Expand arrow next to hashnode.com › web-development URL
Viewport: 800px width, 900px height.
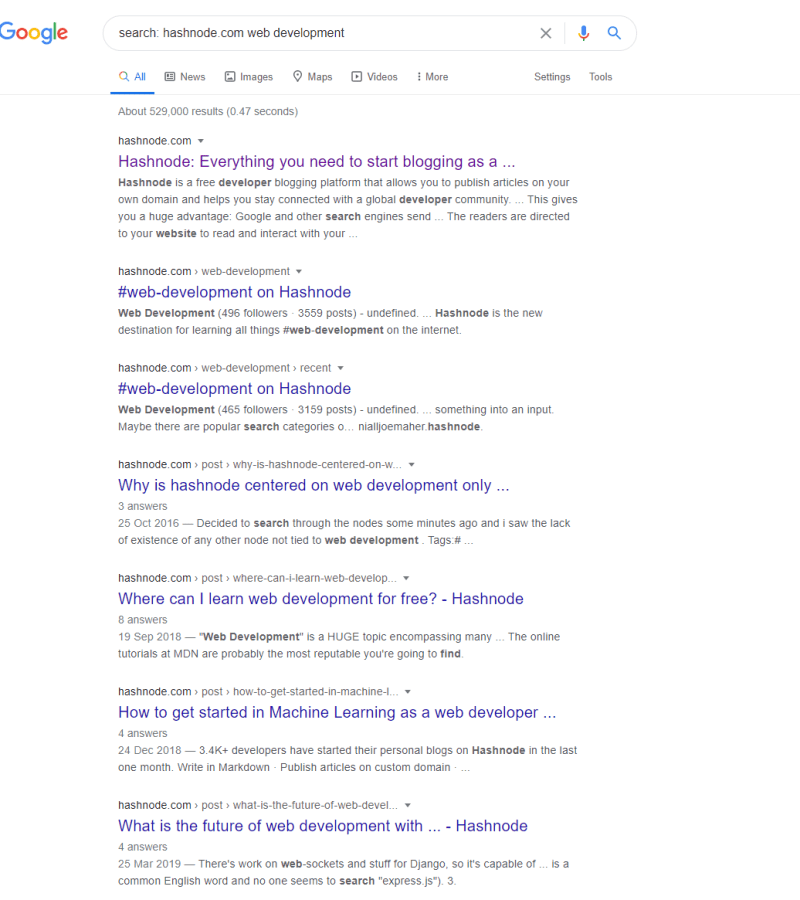298,271
